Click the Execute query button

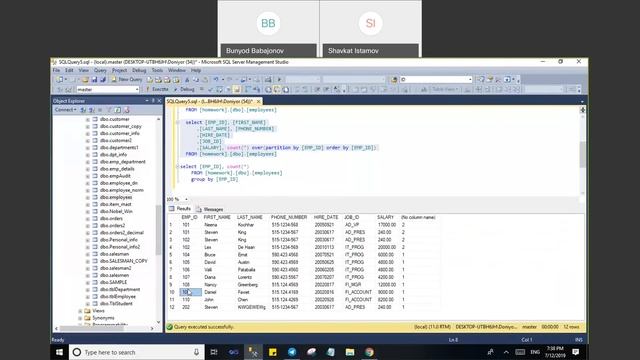[x=157, y=89]
